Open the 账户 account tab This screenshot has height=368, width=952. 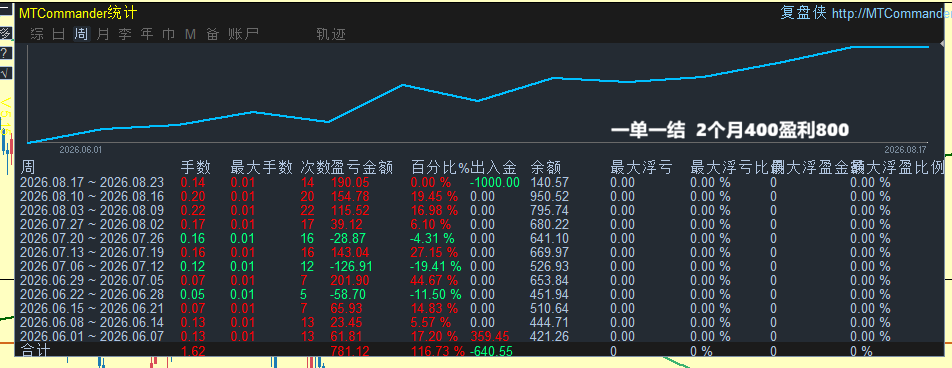tap(243, 35)
